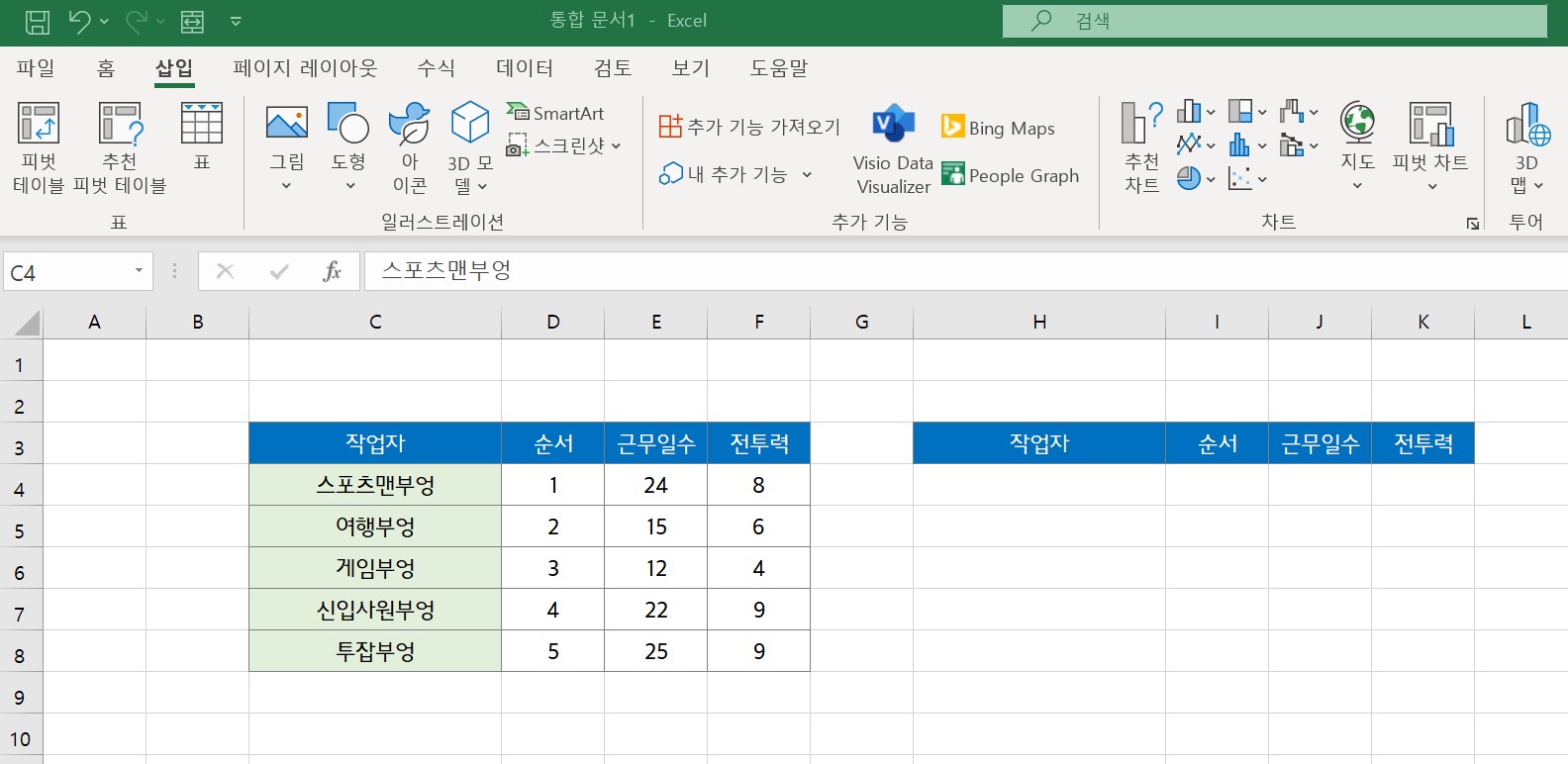Click the formula bar confirm checkmark
1568x764 pixels.
pos(279,271)
